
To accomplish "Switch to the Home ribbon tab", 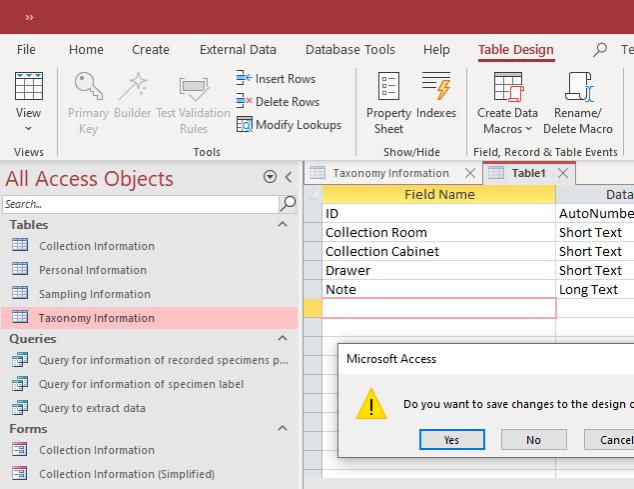I will coord(86,49).
